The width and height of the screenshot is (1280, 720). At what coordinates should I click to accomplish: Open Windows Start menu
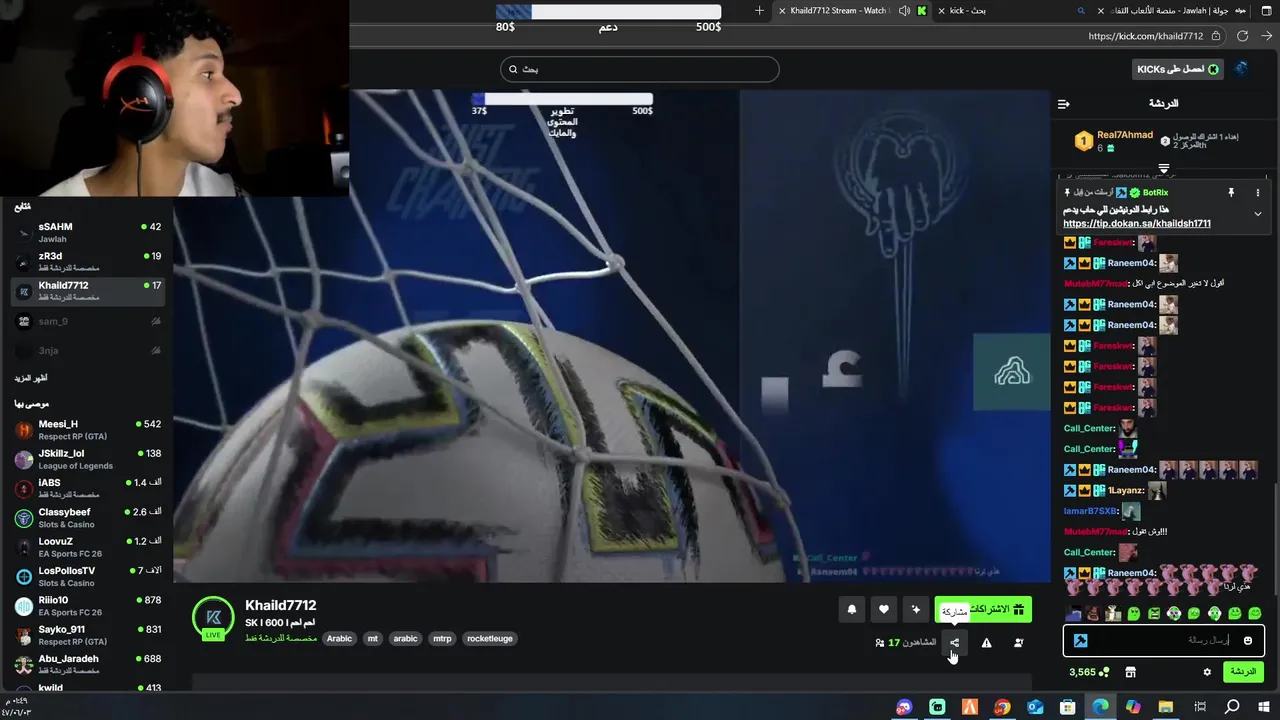click(1264, 707)
